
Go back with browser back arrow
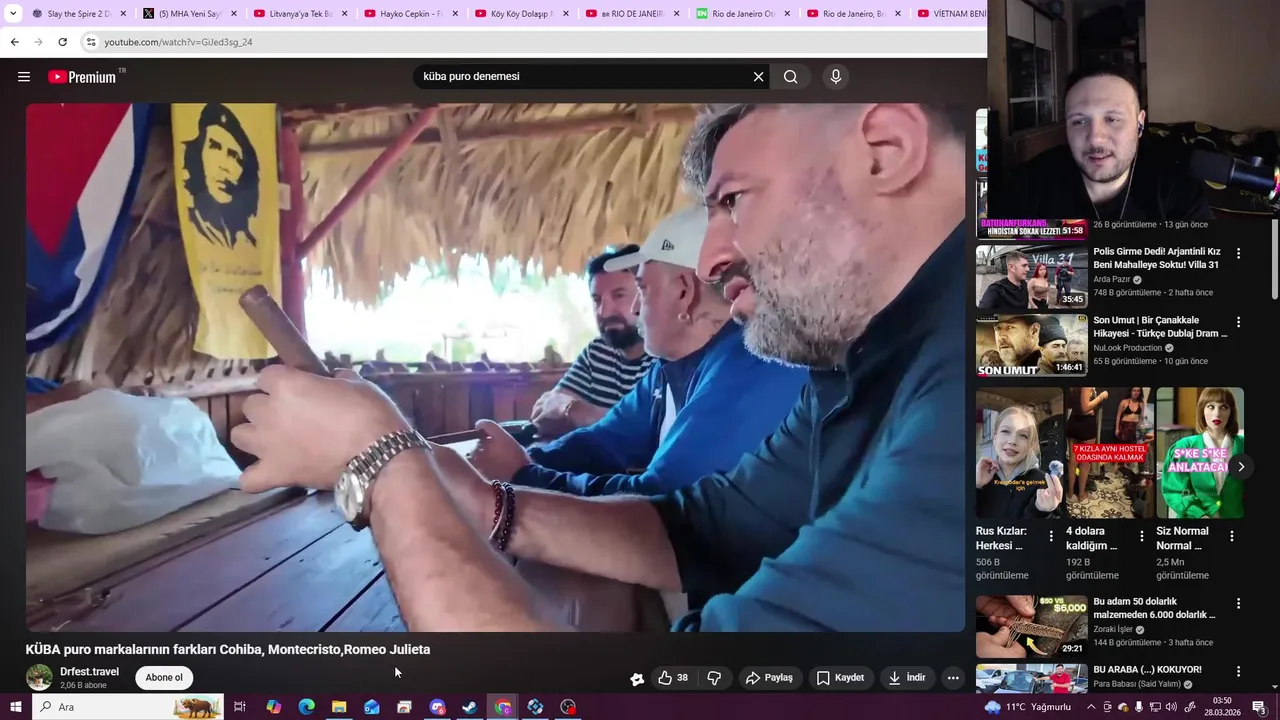coord(14,42)
